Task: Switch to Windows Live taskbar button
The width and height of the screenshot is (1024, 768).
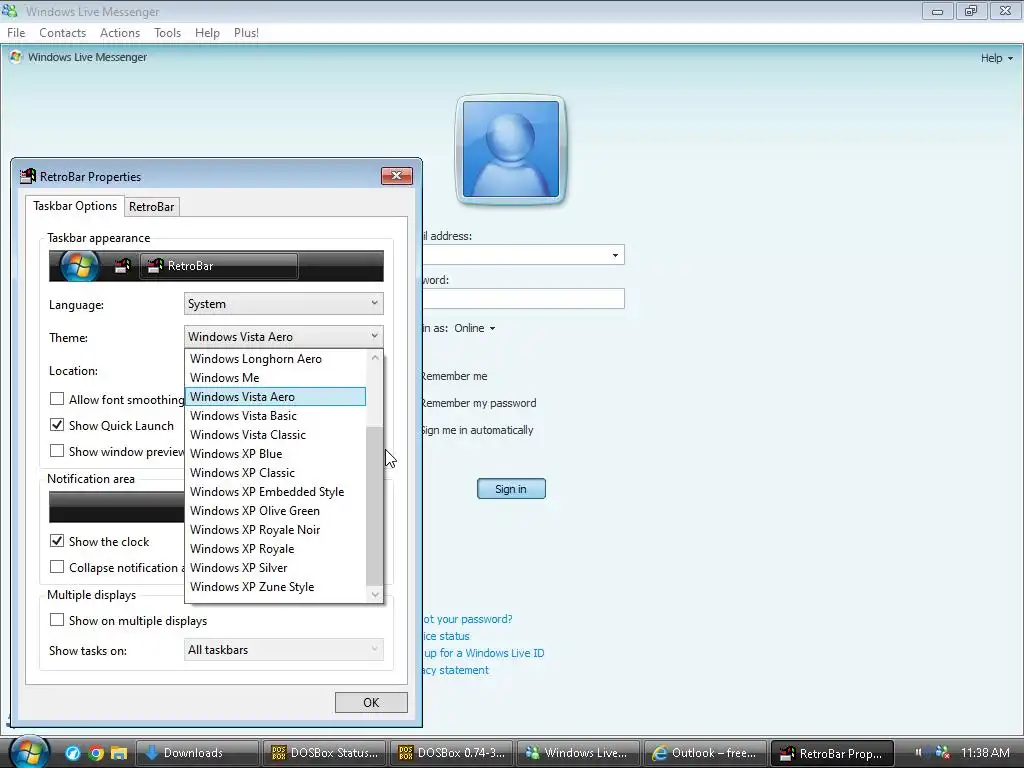Action: [579, 753]
